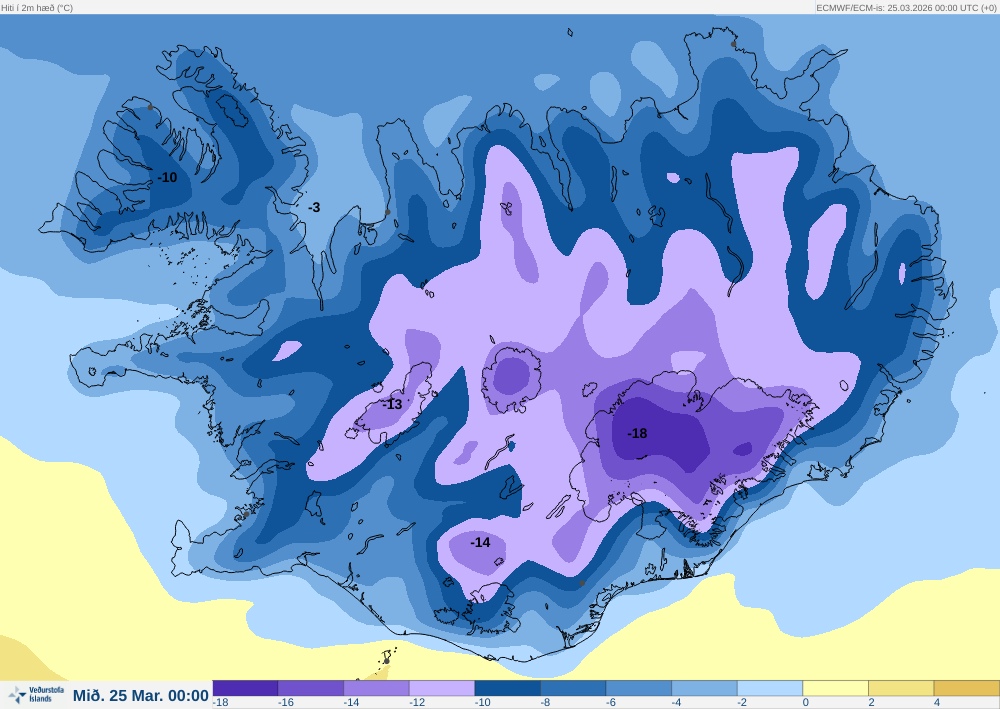Click the Veðurstofa Íslands logo

(x=36, y=694)
